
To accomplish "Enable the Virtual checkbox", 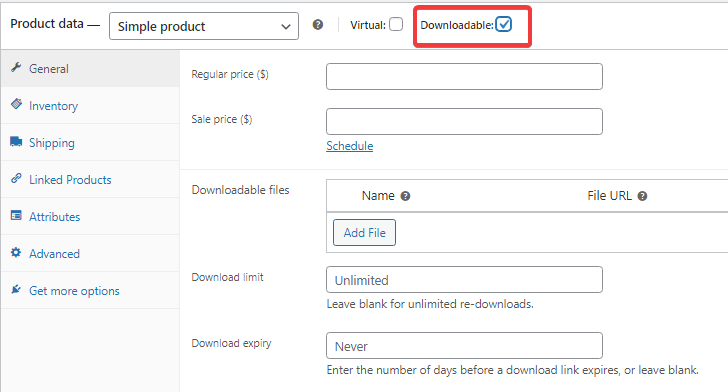I will (396, 24).
